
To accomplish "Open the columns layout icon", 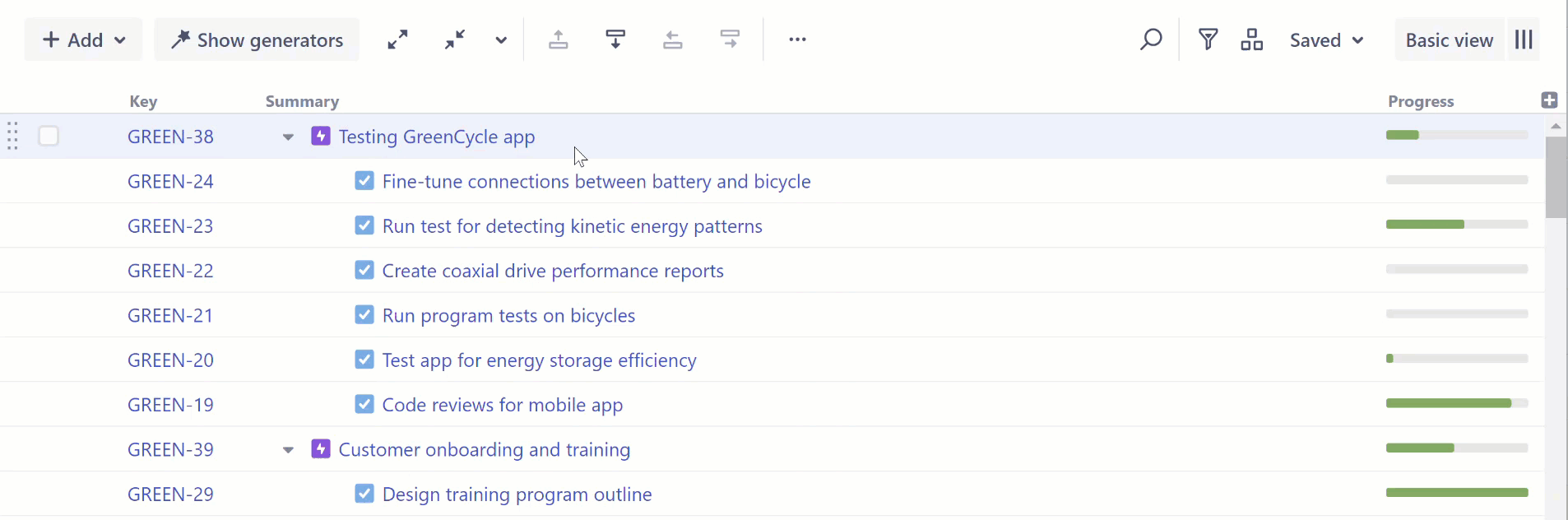I will pyautogui.click(x=1524, y=39).
